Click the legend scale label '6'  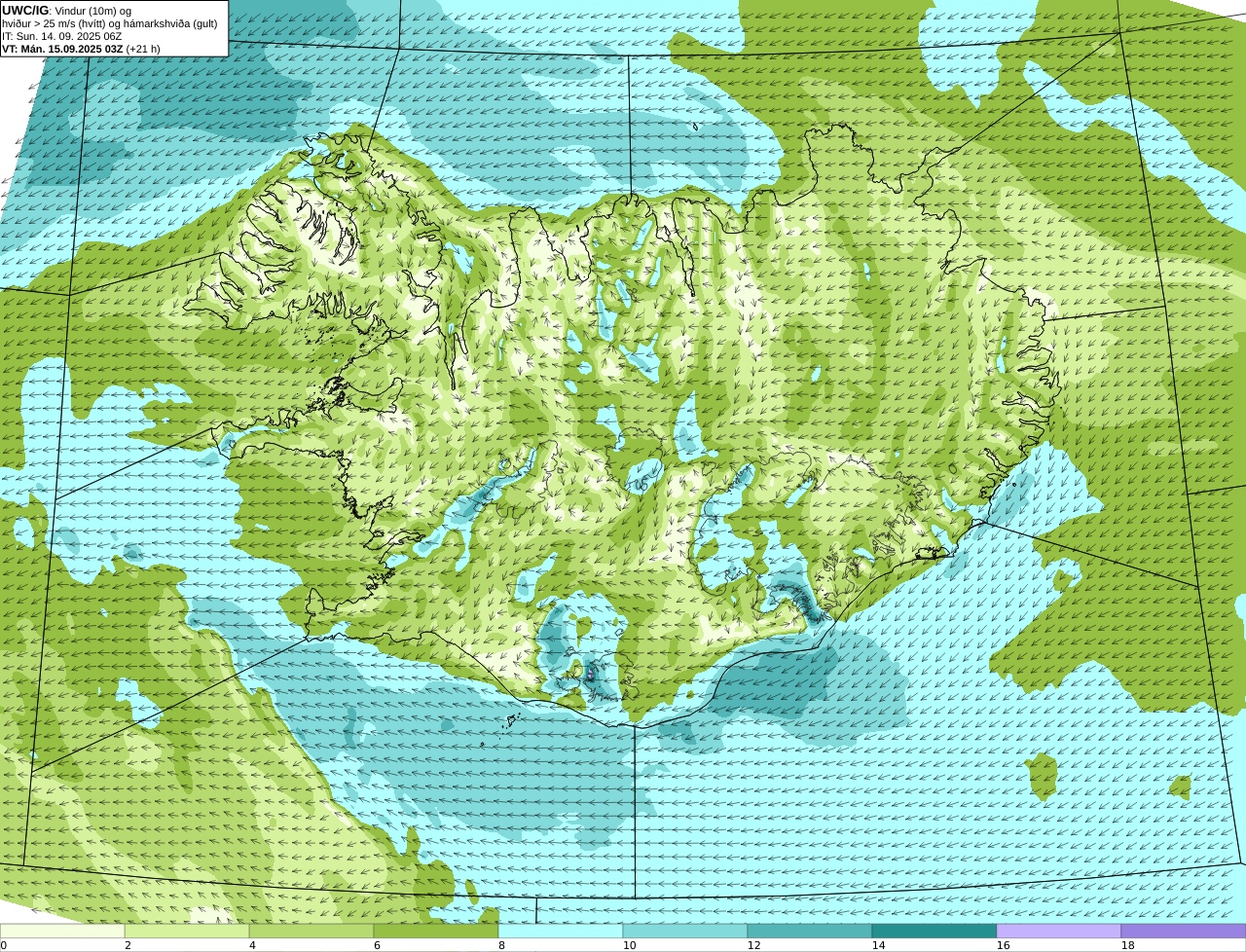(377, 945)
